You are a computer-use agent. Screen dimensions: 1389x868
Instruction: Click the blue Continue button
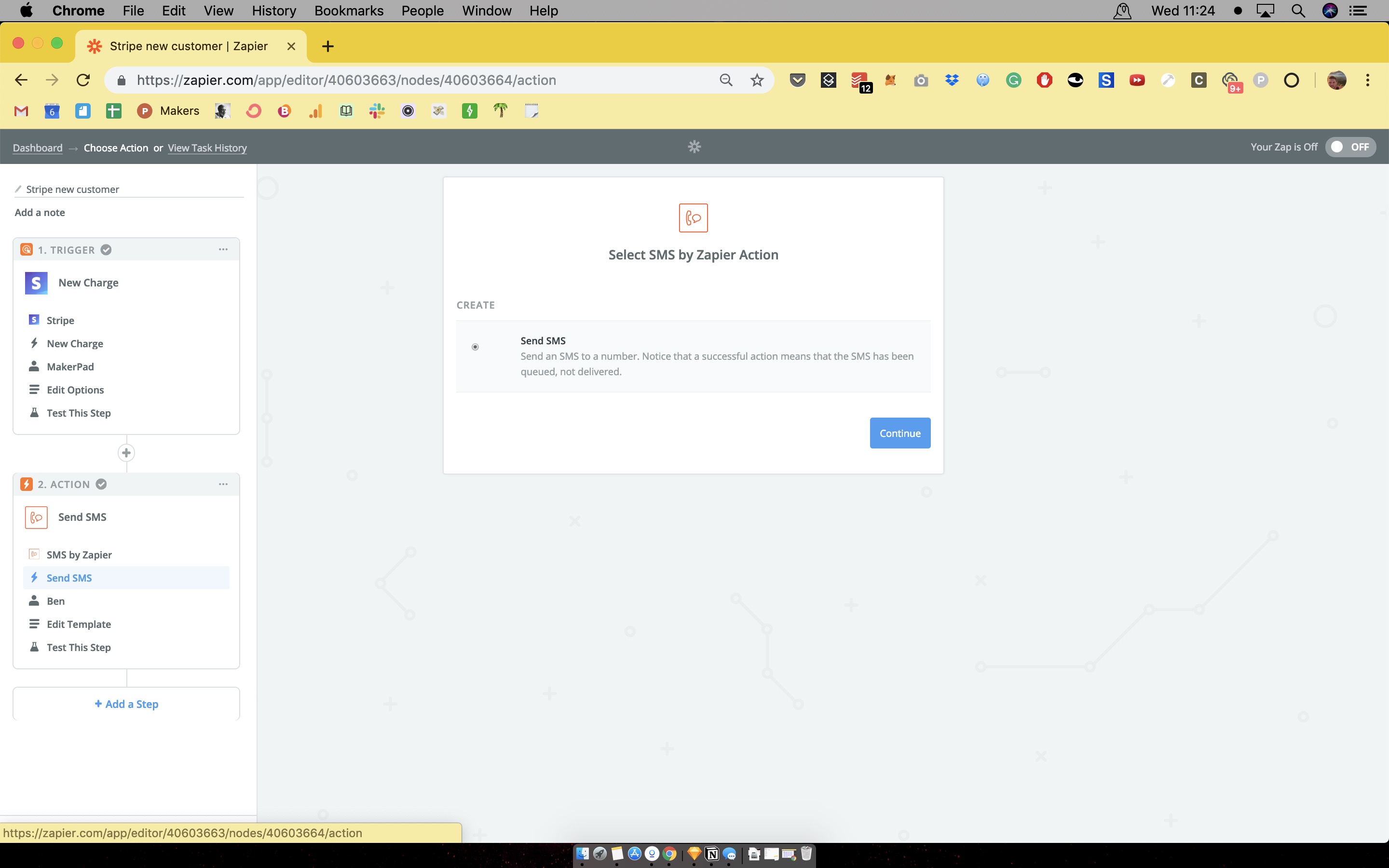(x=899, y=433)
